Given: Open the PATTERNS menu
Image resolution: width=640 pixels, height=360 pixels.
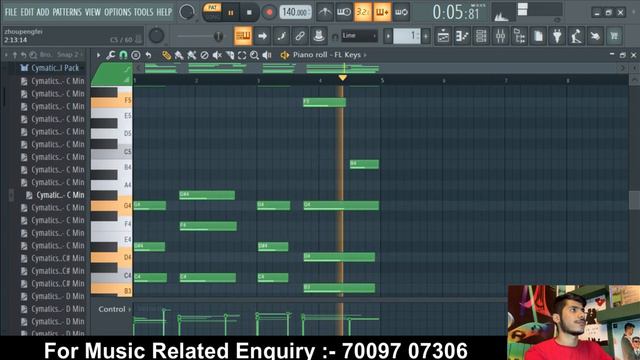Looking at the screenshot, I should 67,12.
